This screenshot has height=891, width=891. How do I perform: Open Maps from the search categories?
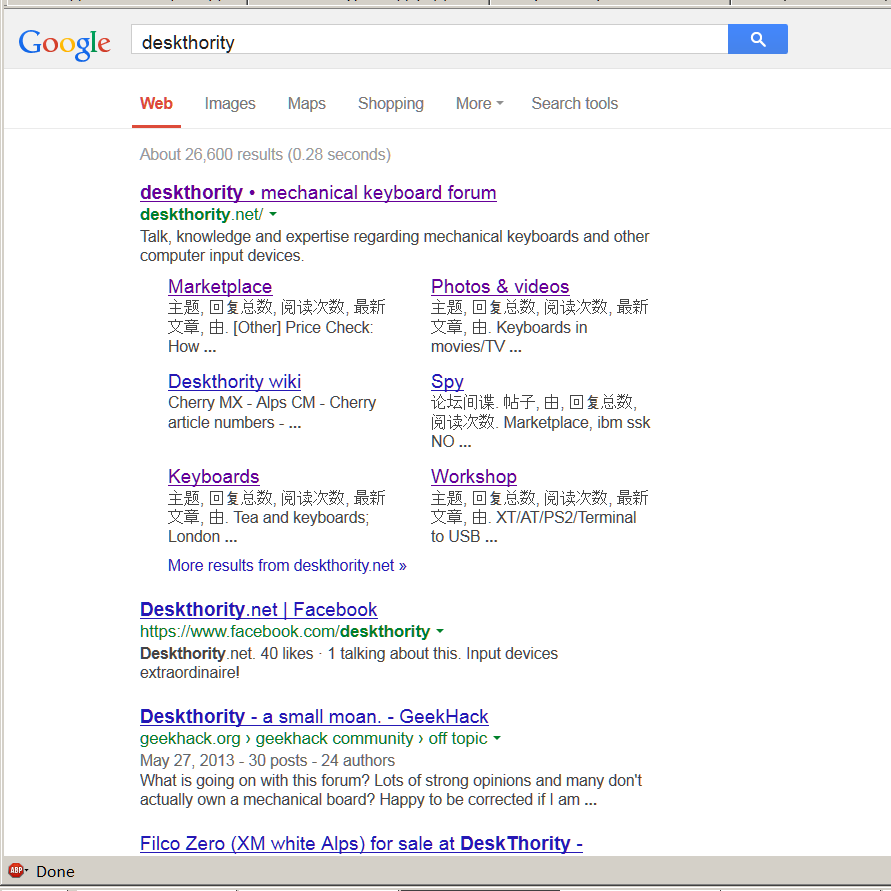[306, 103]
